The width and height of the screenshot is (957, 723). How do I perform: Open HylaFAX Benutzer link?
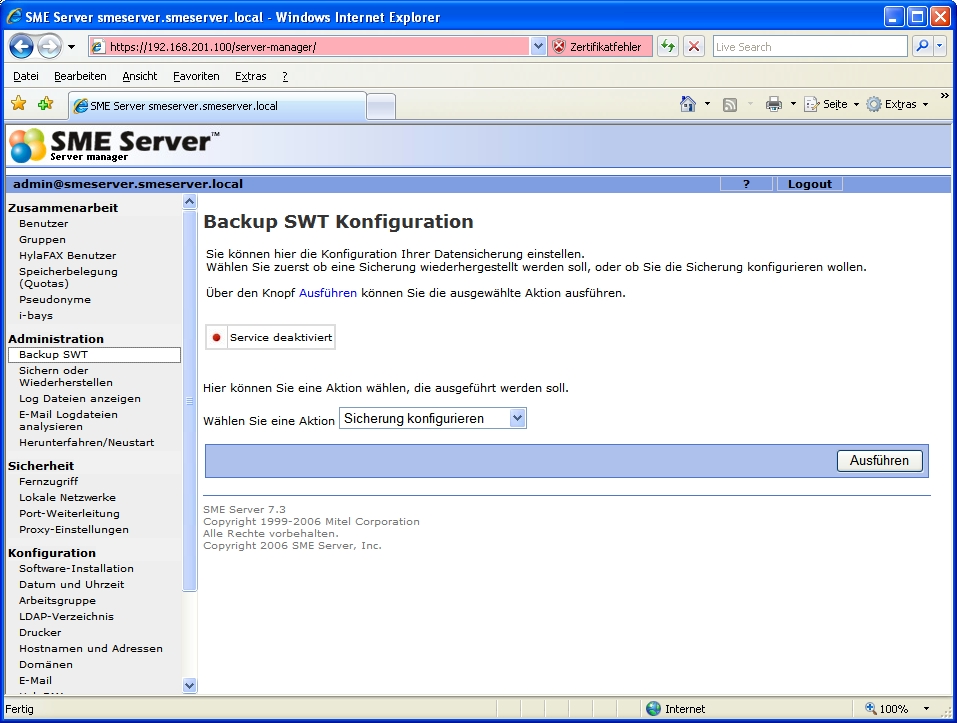click(x=67, y=255)
